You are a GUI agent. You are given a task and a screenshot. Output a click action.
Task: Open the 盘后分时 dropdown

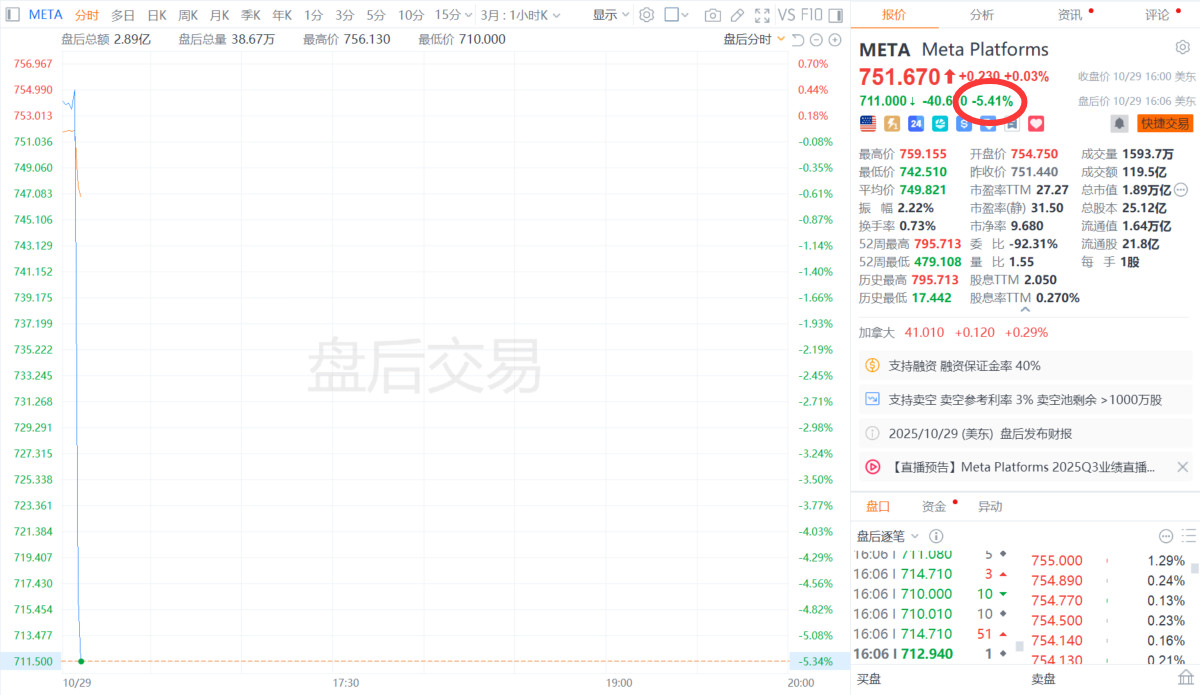point(753,39)
